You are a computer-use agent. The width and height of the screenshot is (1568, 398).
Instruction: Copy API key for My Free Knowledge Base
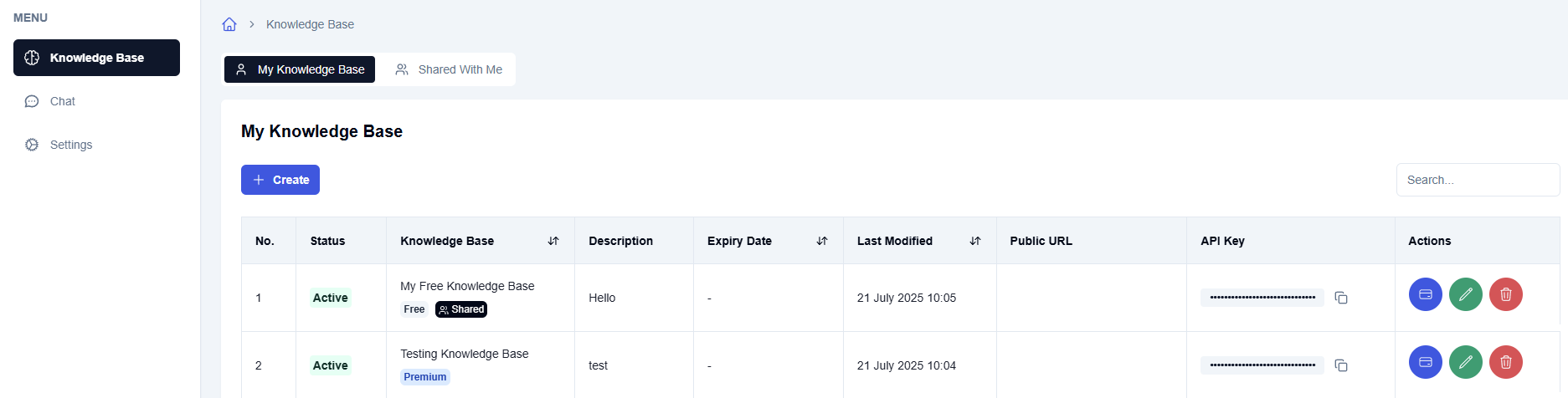pos(1341,298)
